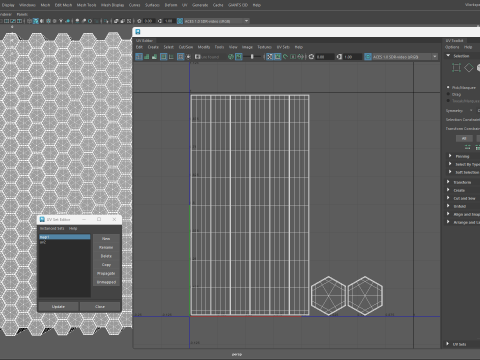This screenshot has width=480, height=360.
Task: Click left hexagon UV shell in UV Editor
Action: coord(328,296)
